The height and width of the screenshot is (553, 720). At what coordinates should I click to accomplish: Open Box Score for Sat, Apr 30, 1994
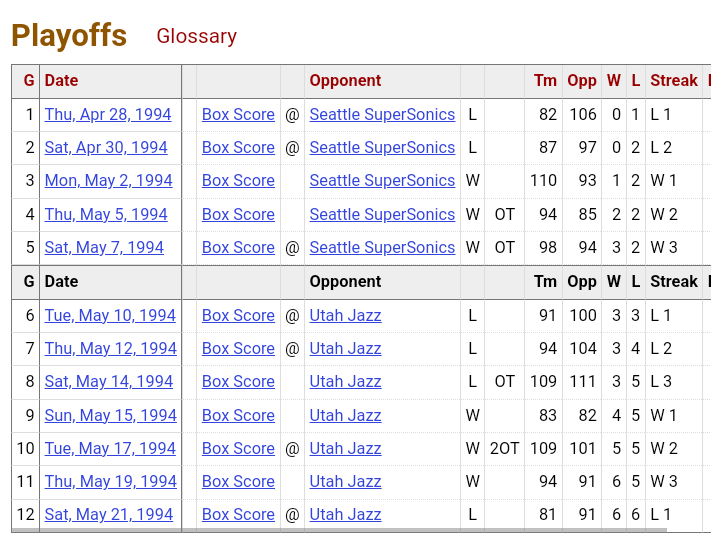click(238, 147)
